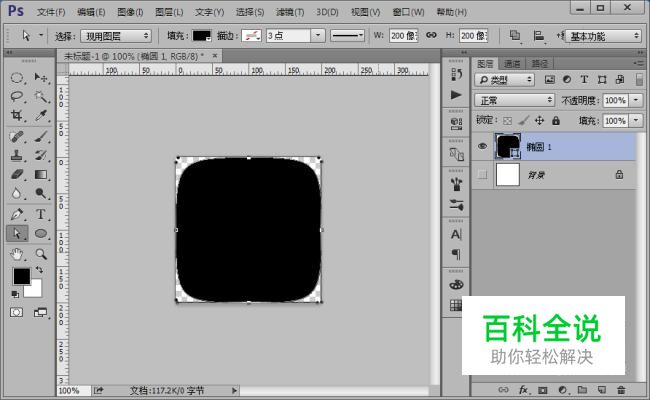The image size is (650, 400).
Task: Select the History Brush tool
Action: tap(41, 155)
